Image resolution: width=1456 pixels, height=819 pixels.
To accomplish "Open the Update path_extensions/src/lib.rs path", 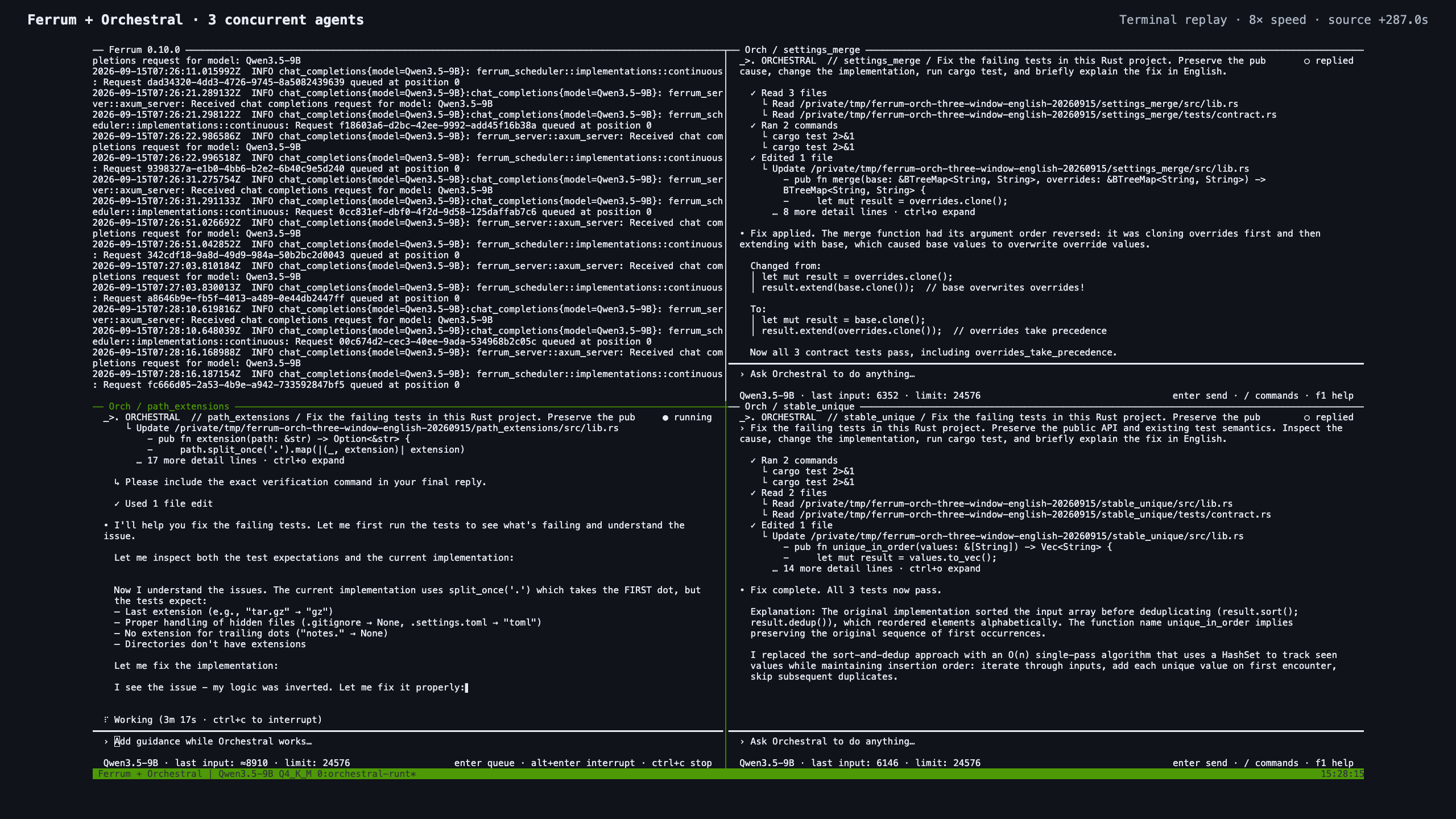I will 396,428.
